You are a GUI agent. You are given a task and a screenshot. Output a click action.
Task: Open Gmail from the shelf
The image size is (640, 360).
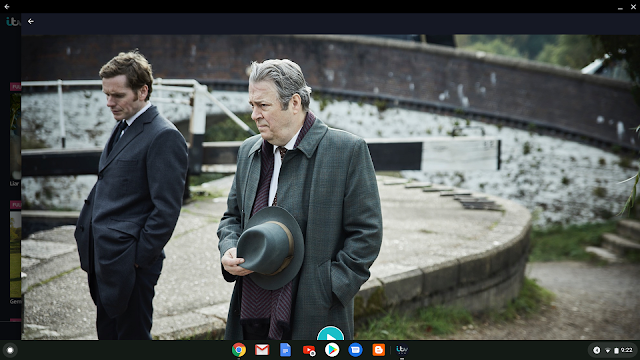coord(262,350)
